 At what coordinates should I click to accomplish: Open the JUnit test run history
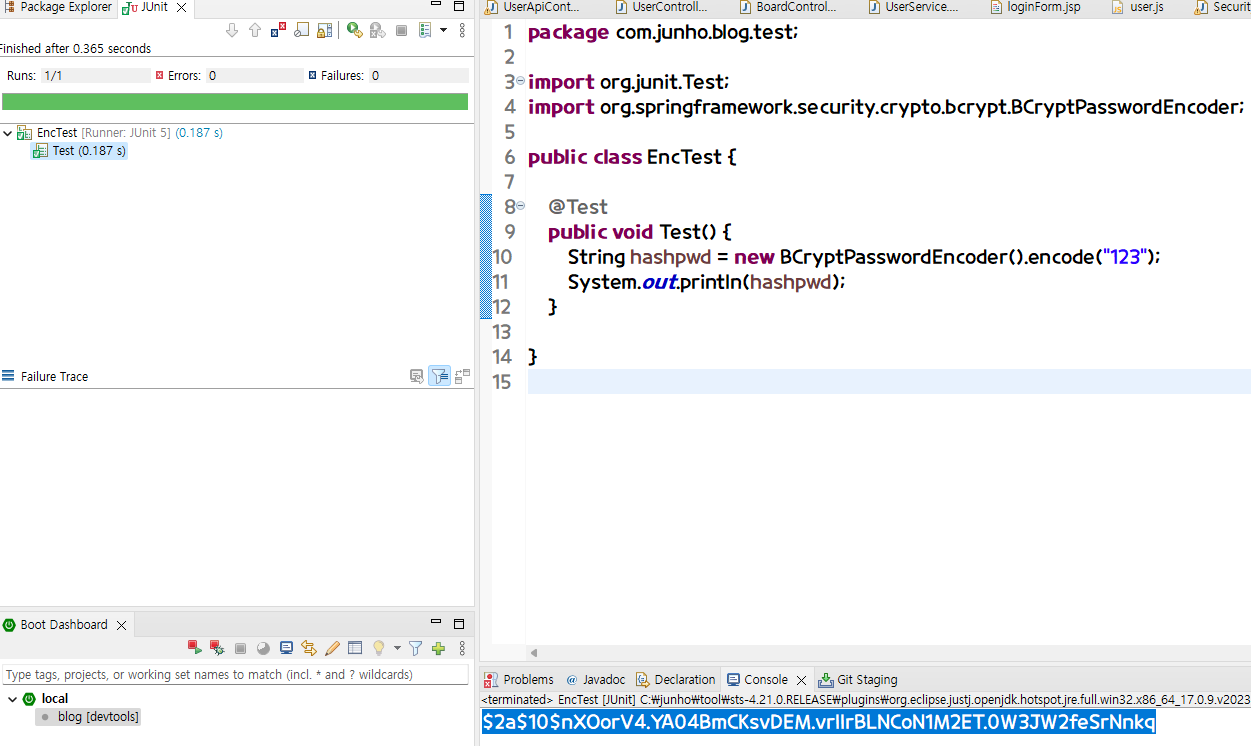pos(425,30)
